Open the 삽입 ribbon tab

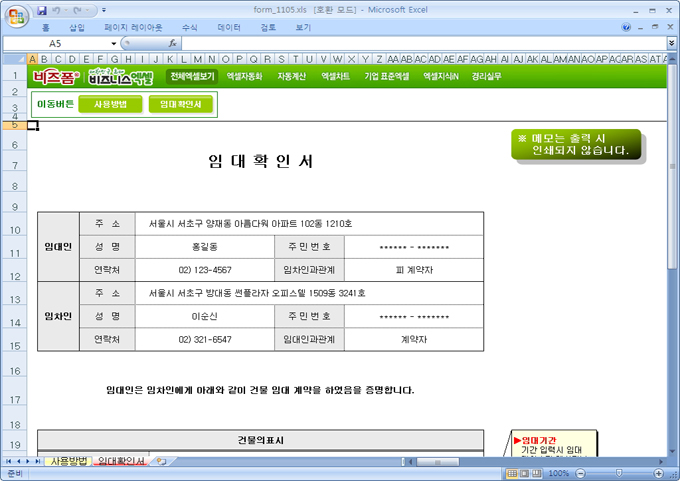pyautogui.click(x=77, y=28)
